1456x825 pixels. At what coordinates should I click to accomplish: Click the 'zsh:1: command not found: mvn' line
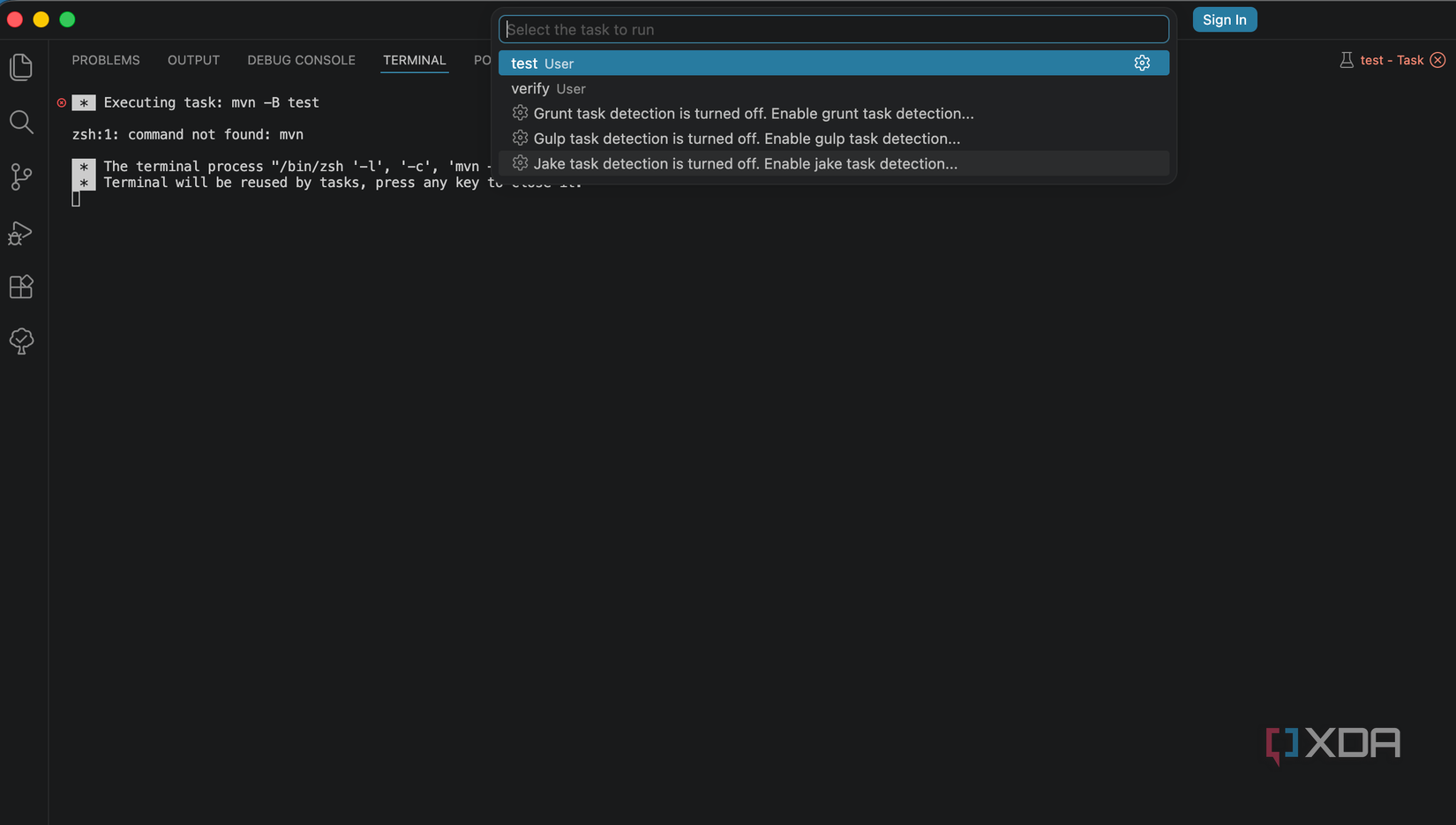point(188,134)
